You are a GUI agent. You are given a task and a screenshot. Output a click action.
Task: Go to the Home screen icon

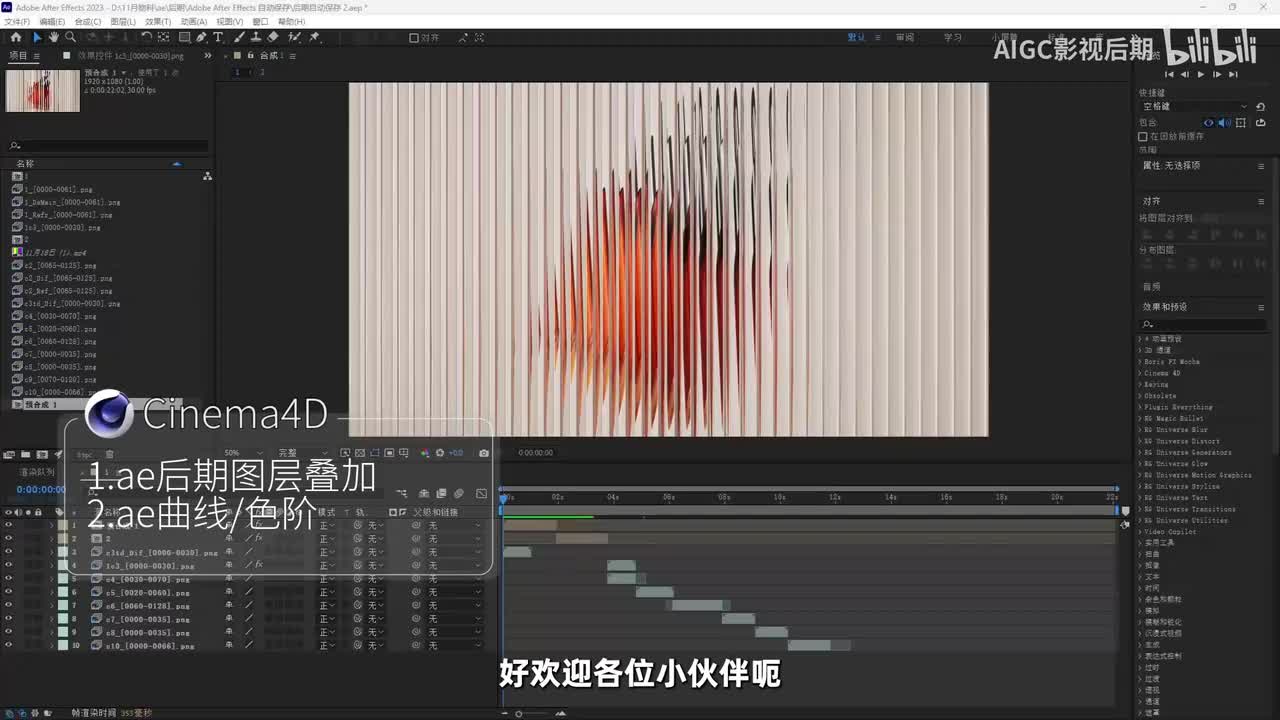pyautogui.click(x=15, y=37)
